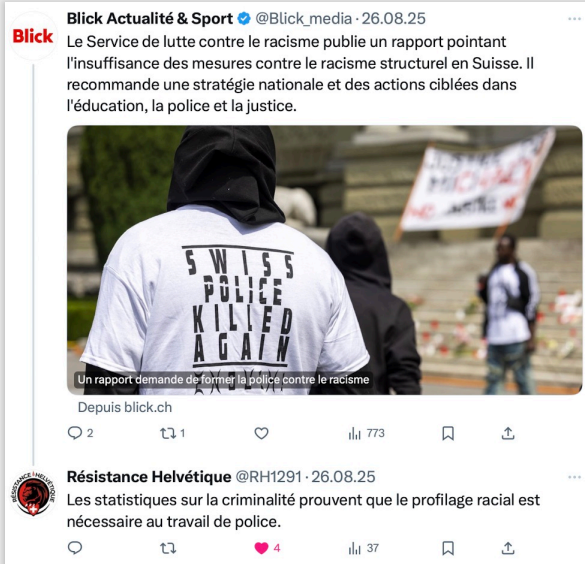The image size is (585, 564).
Task: Like the Blick media tweet
Action: (x=261, y=433)
